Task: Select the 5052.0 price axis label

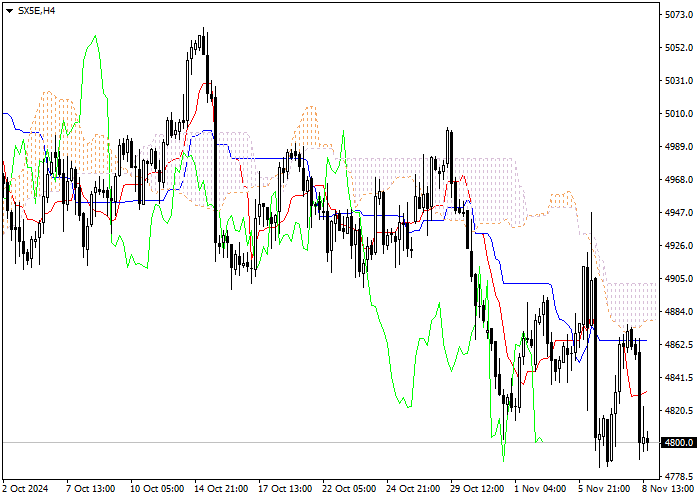Action: click(679, 48)
